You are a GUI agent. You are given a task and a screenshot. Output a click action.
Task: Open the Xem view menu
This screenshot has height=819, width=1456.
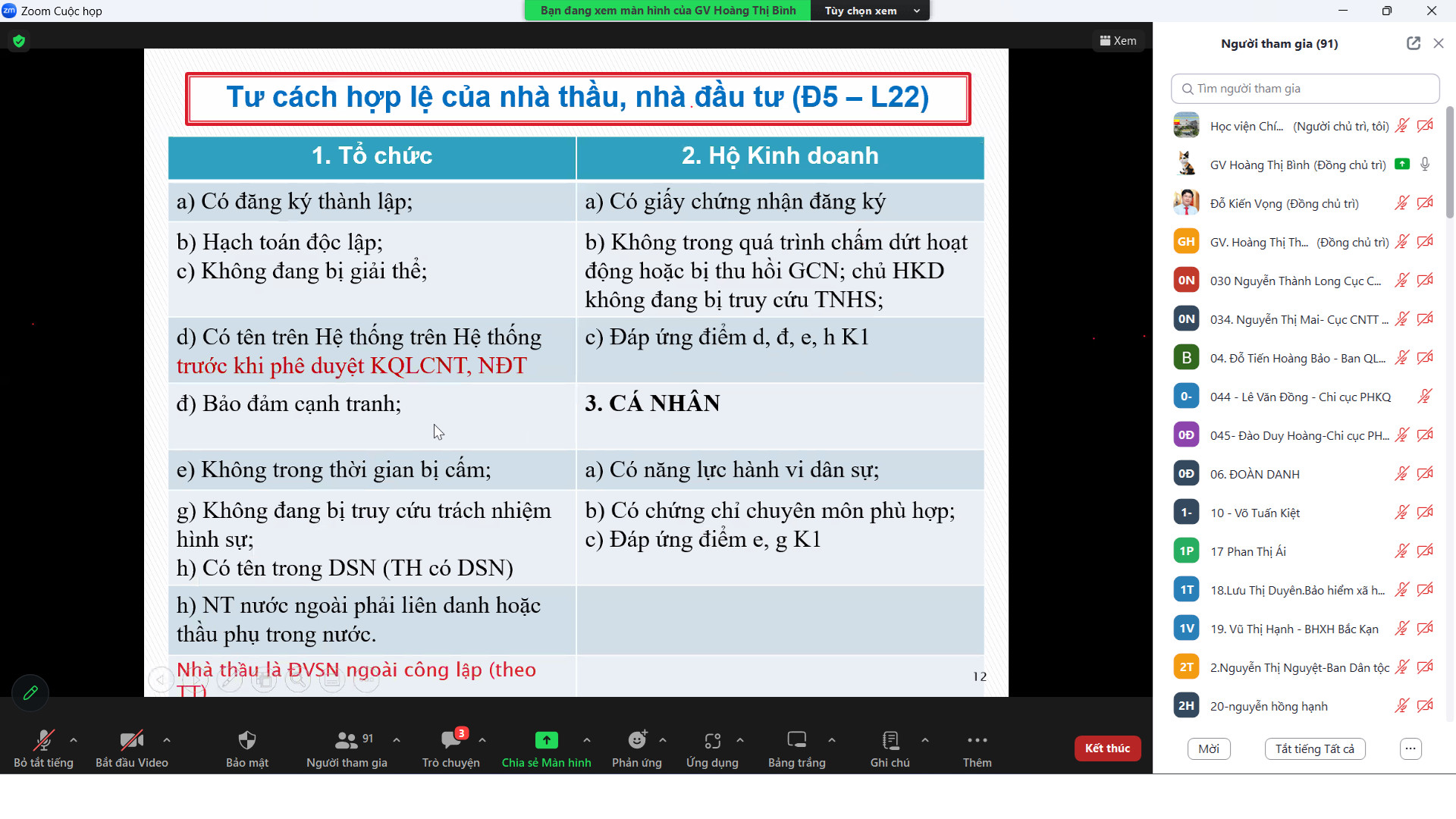[x=1118, y=41]
